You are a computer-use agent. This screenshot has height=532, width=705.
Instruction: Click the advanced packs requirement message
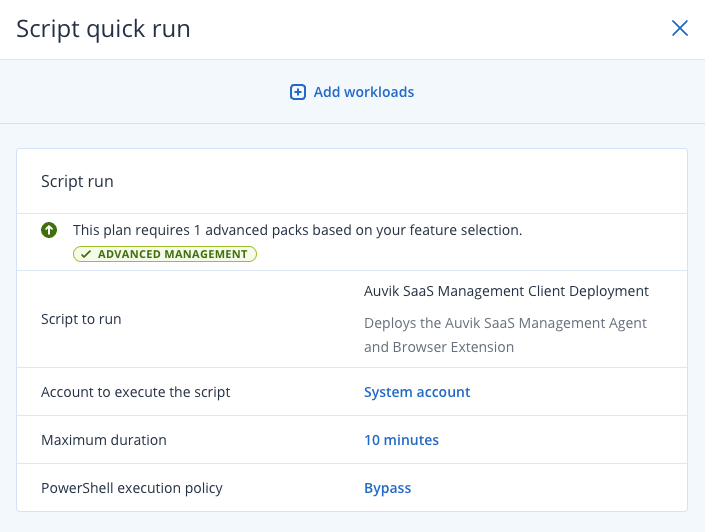coord(297,230)
